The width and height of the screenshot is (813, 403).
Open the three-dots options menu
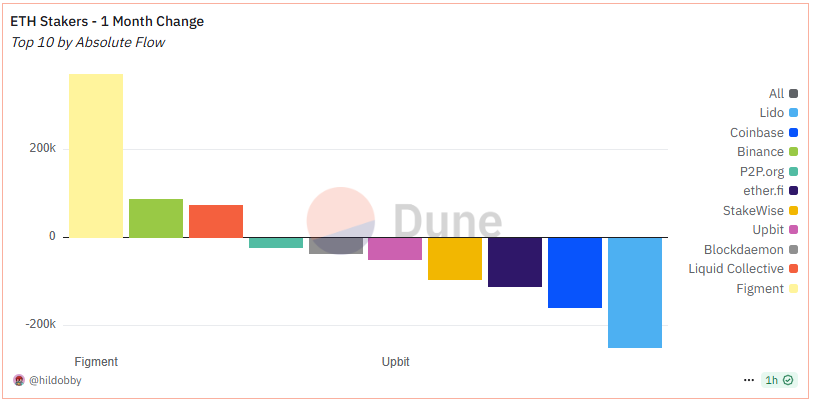(748, 380)
